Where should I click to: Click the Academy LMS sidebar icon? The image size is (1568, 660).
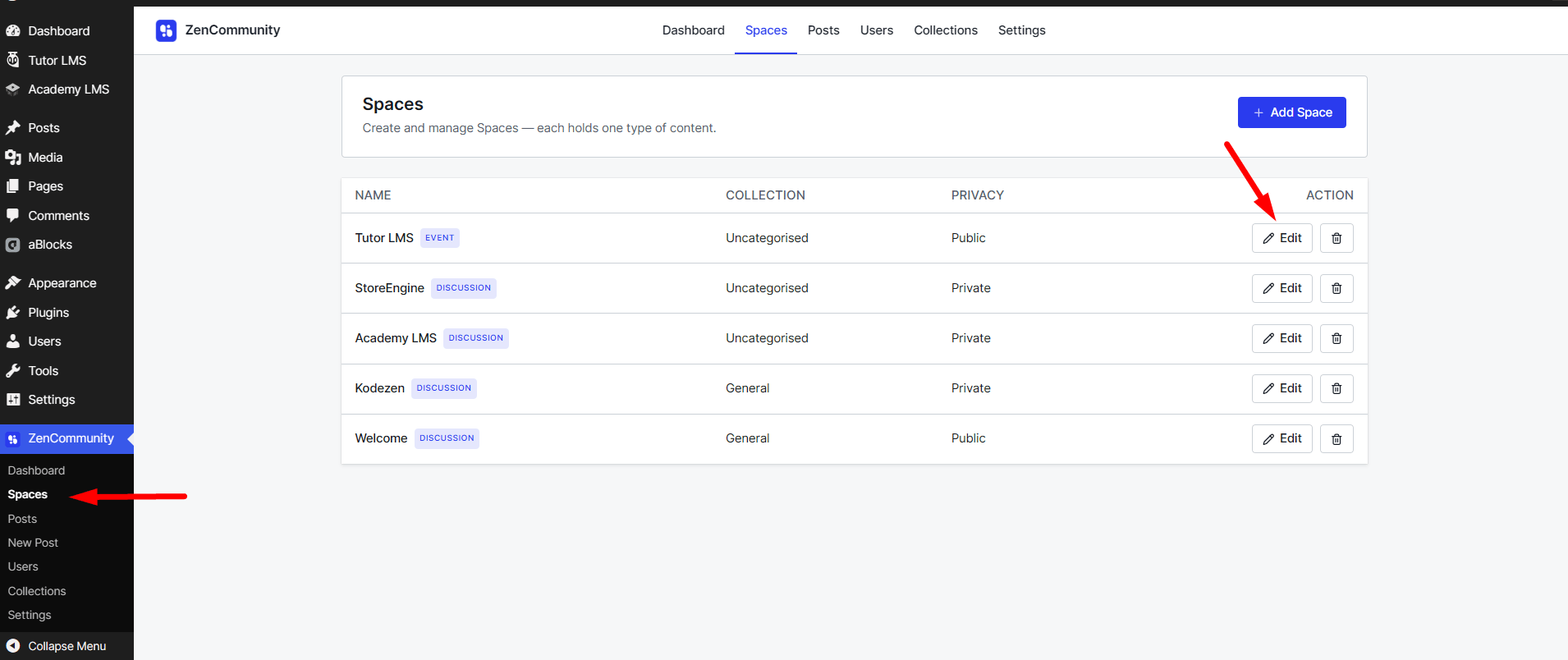coord(13,89)
